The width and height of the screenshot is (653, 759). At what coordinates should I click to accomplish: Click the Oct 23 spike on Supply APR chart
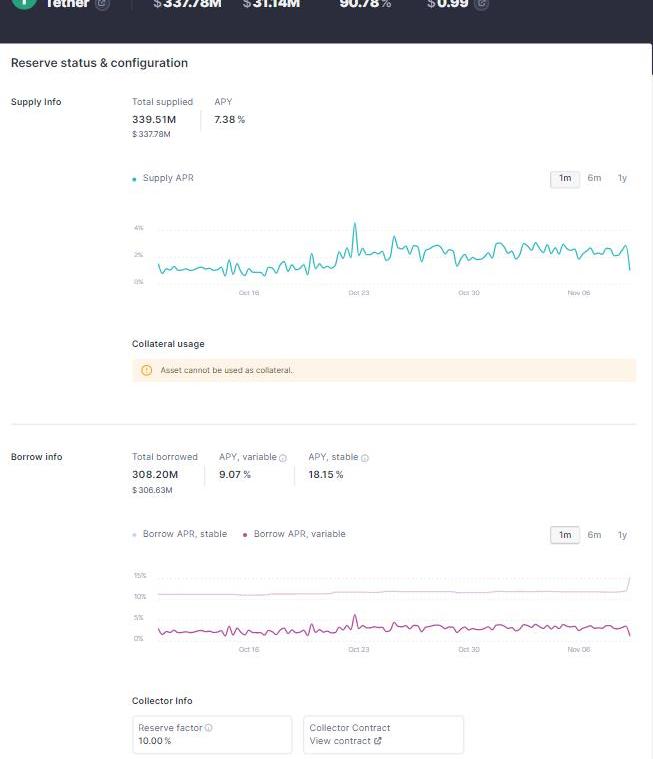pyautogui.click(x=355, y=226)
